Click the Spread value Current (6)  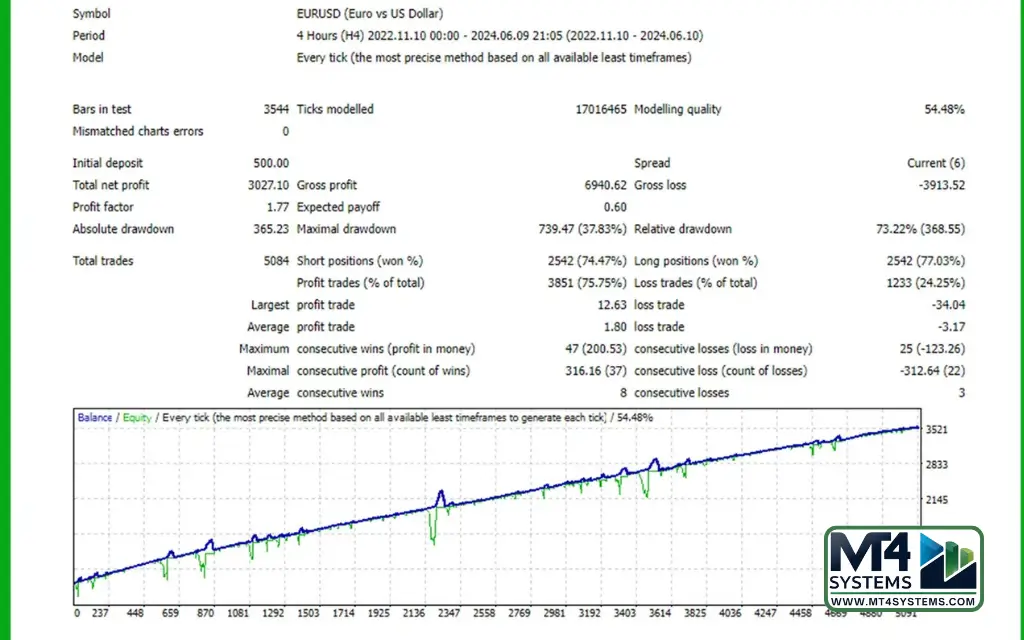(935, 163)
